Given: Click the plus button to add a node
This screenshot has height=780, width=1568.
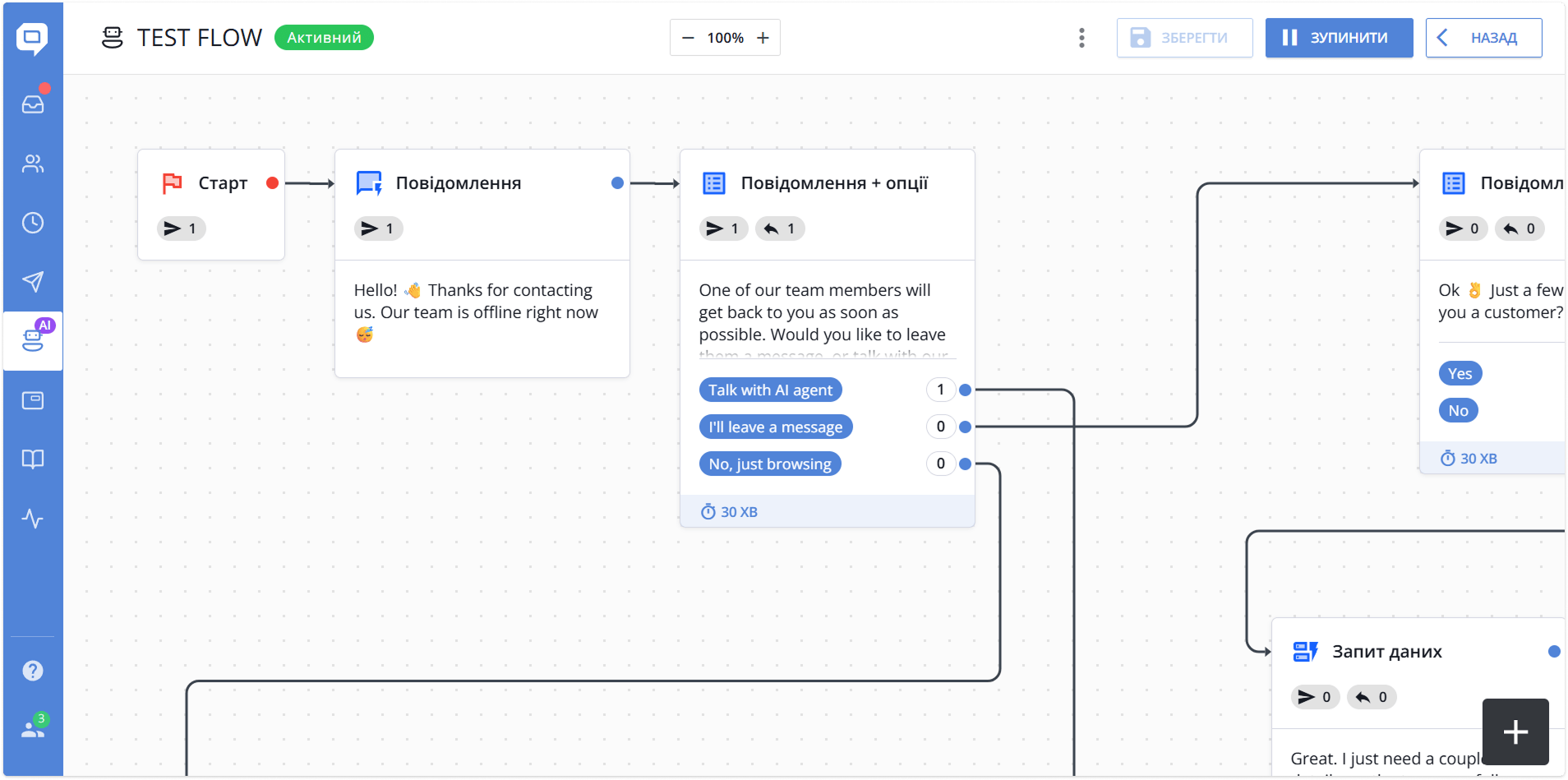Looking at the screenshot, I should 1515,731.
